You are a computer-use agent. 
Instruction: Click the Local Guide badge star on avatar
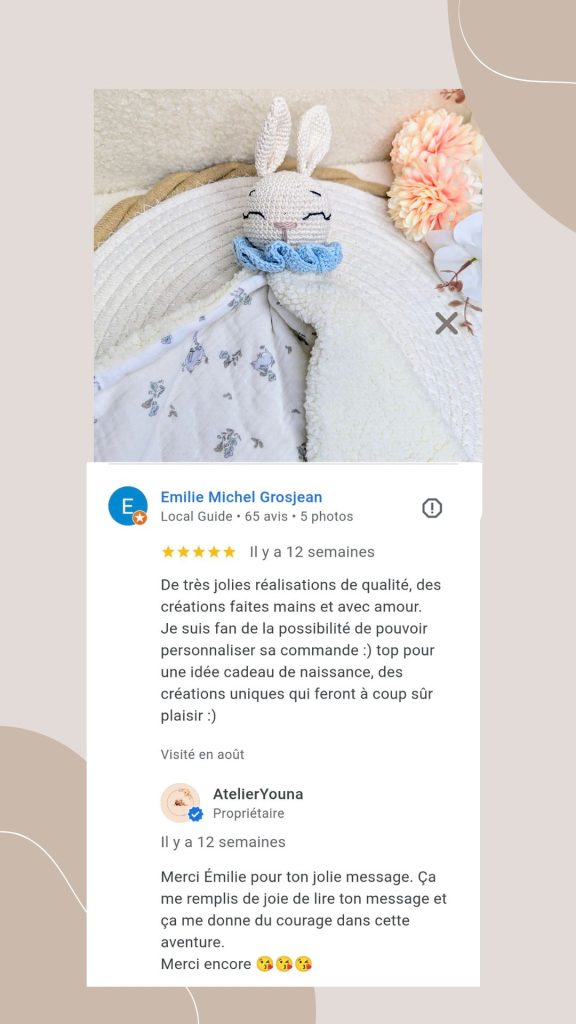tap(140, 518)
